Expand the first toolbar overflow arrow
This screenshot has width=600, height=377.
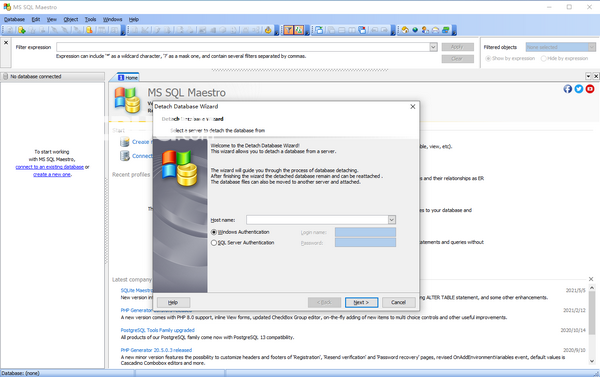coord(123,31)
